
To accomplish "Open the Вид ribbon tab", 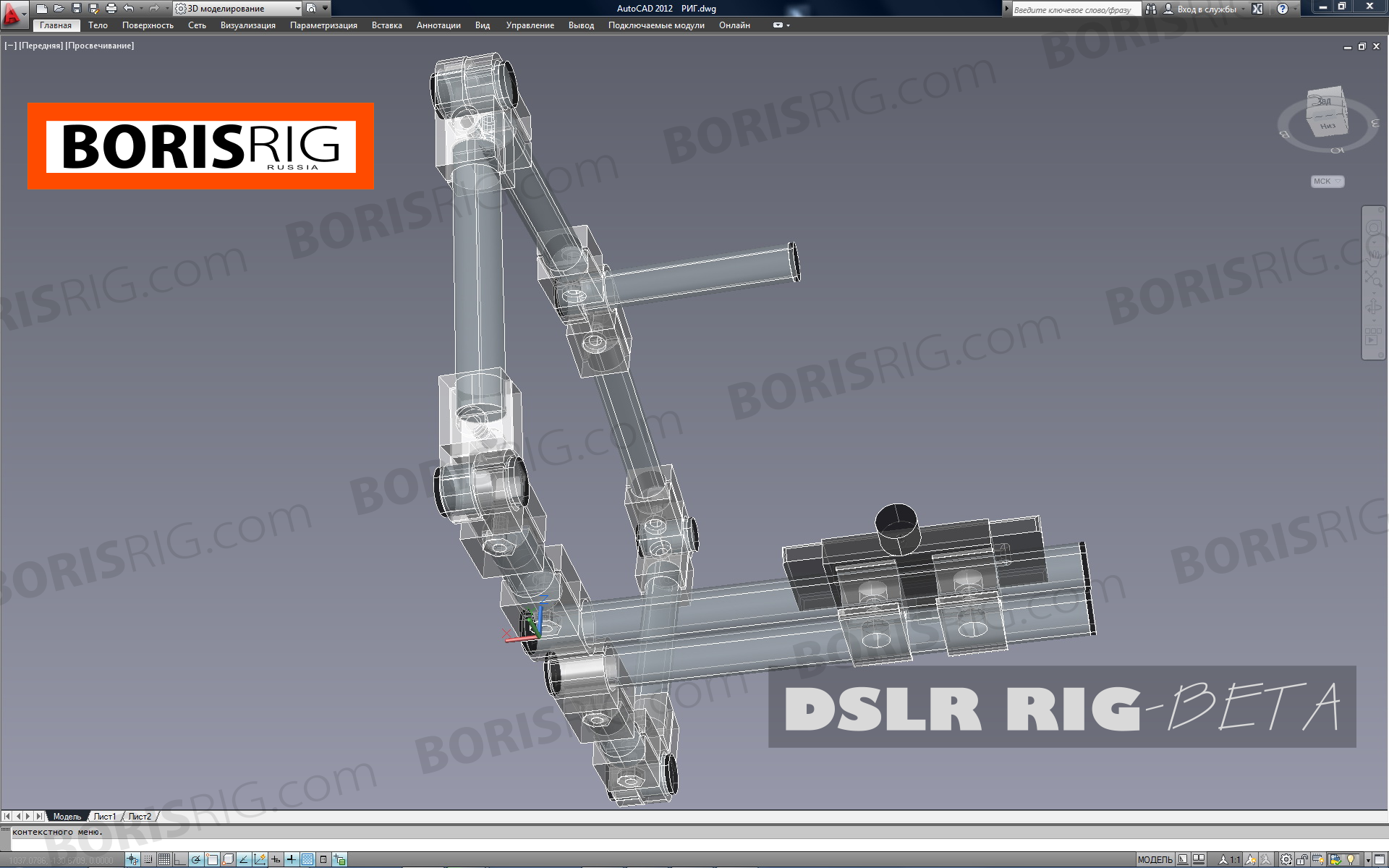I will [483, 25].
